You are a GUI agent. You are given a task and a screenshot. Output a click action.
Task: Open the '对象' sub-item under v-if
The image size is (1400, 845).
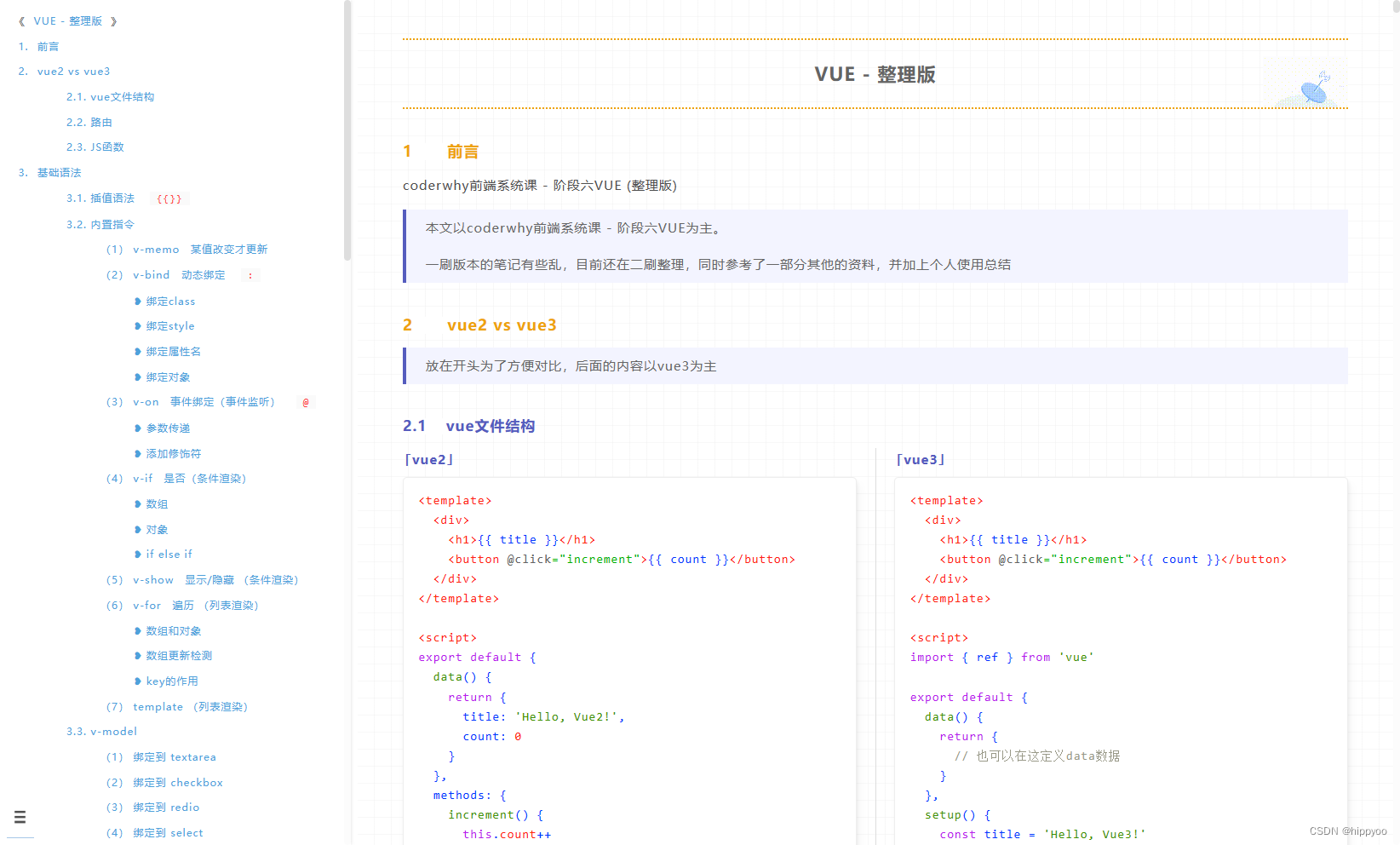pyautogui.click(x=157, y=530)
